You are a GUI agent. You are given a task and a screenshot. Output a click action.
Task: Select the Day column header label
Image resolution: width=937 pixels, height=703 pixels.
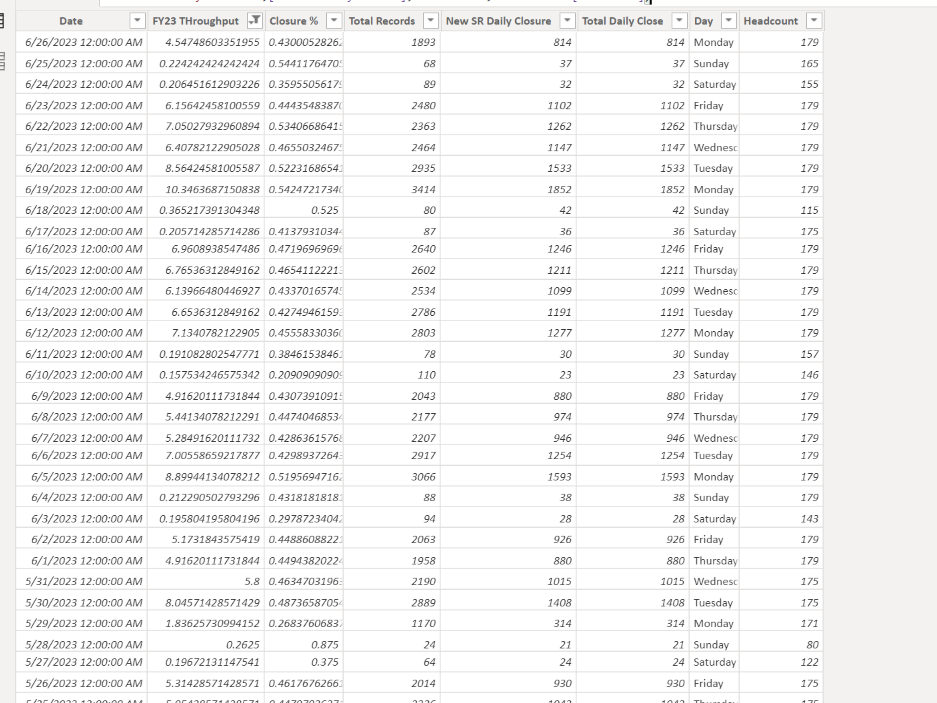click(x=703, y=21)
